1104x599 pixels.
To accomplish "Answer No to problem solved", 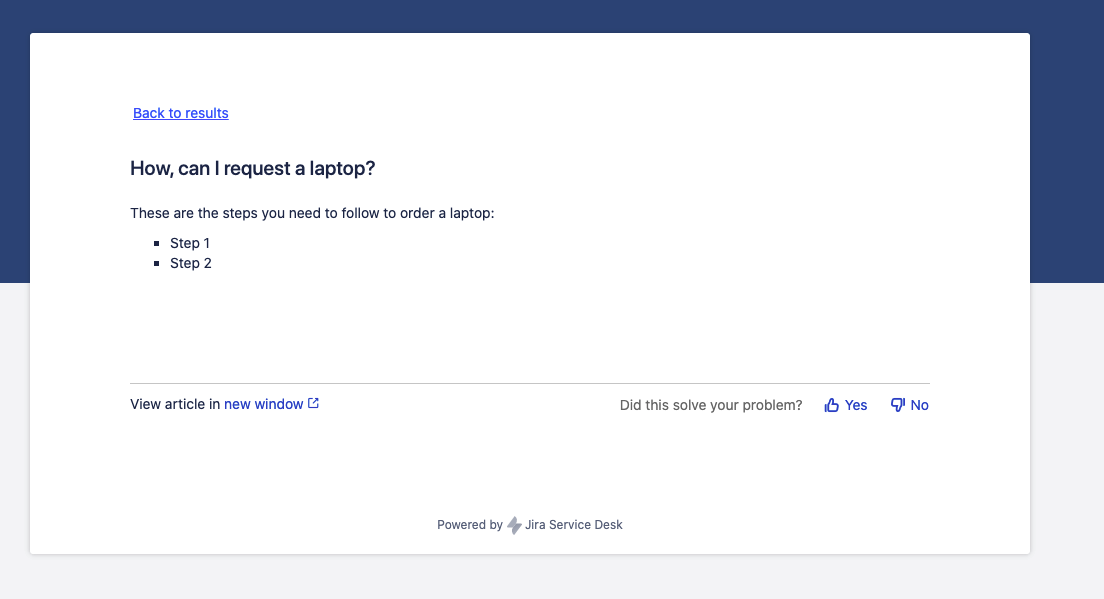I will pyautogui.click(x=909, y=405).
